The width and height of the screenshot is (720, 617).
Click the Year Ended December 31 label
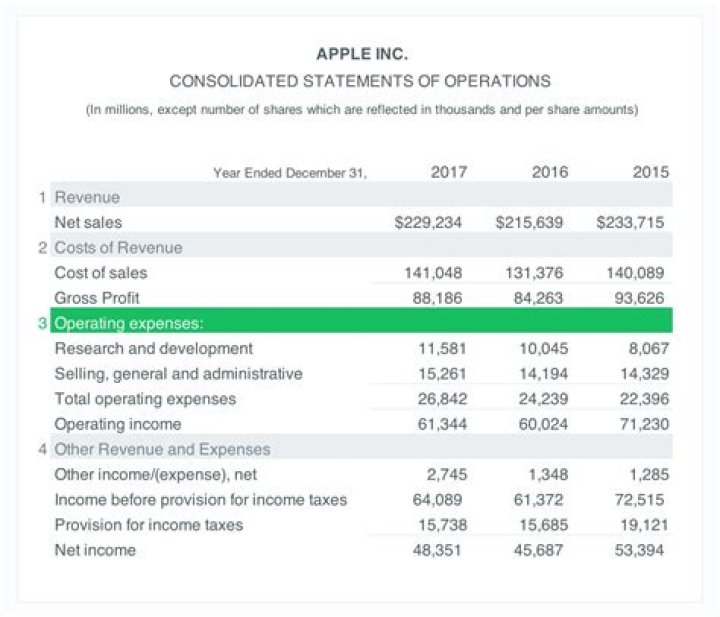pyautogui.click(x=290, y=173)
